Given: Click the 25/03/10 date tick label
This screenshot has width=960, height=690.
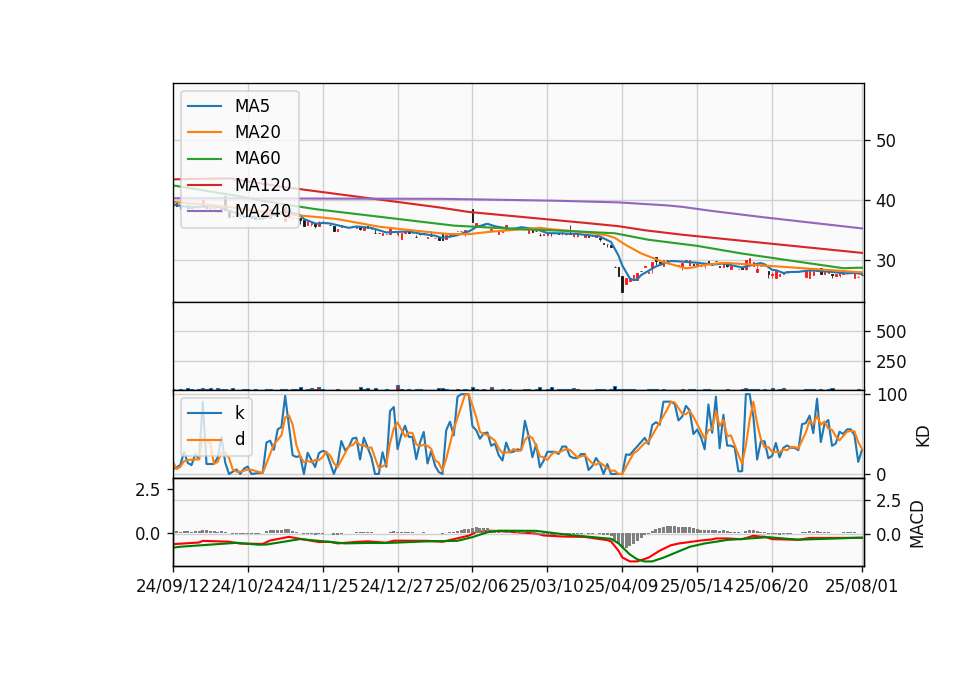Looking at the screenshot, I should 547,586.
